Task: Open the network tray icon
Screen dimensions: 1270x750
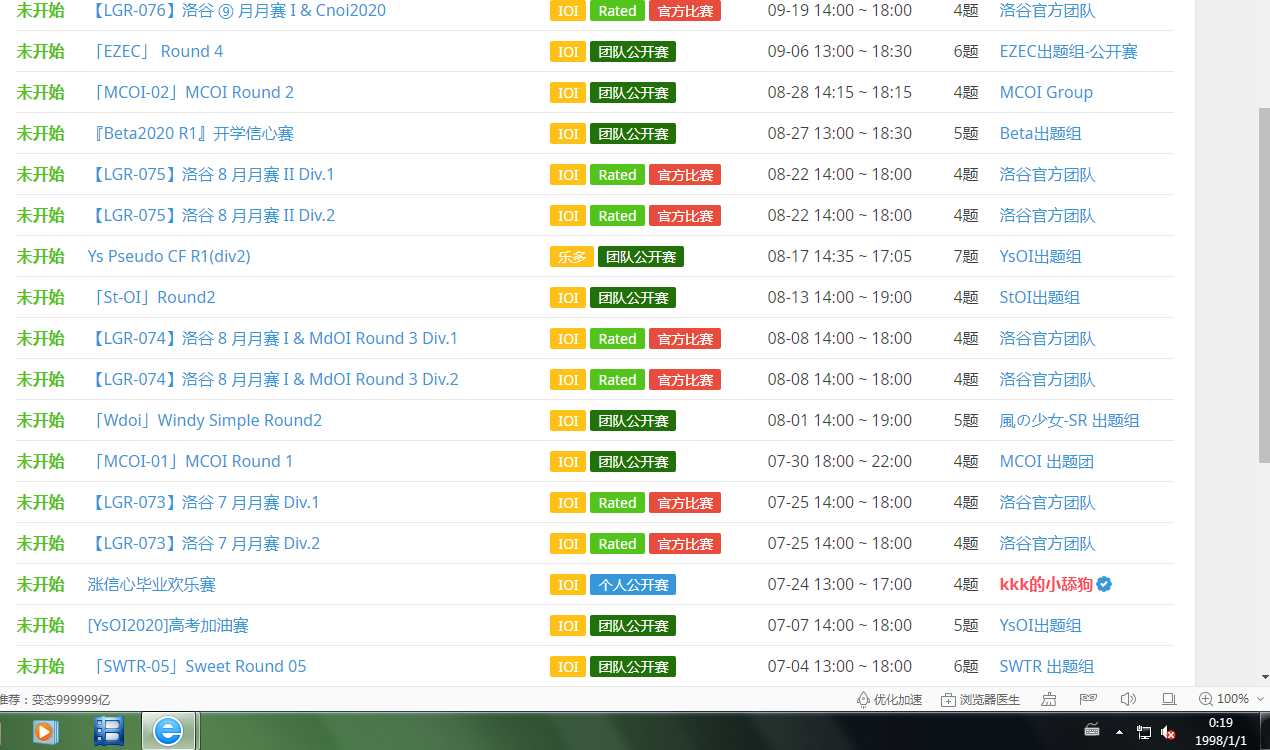Action: [1144, 732]
